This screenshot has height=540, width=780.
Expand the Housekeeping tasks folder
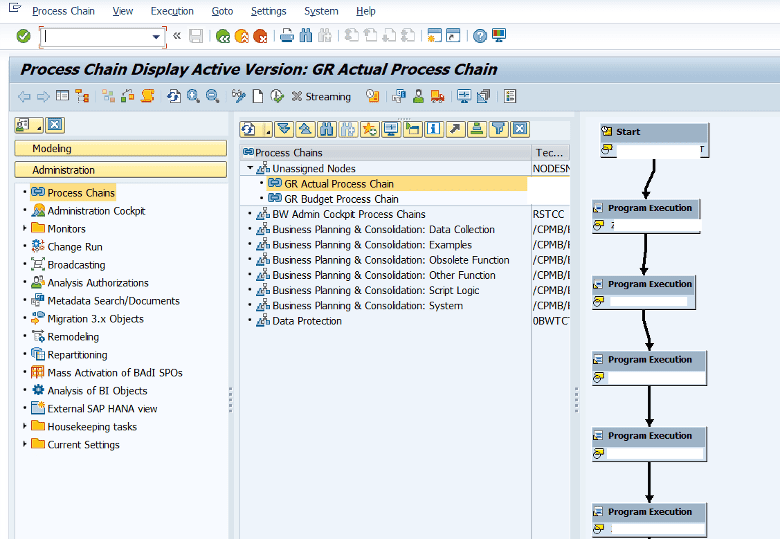click(24, 427)
